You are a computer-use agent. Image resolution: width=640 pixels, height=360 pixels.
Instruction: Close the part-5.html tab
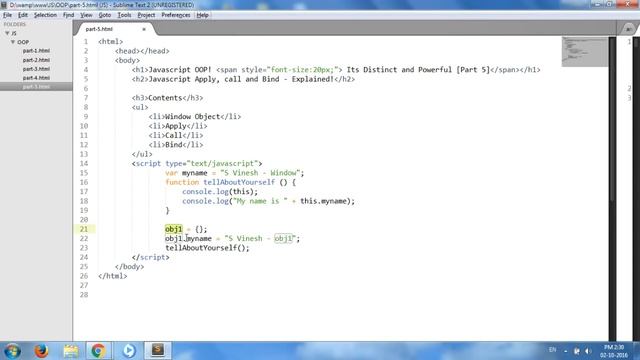click(x=144, y=29)
